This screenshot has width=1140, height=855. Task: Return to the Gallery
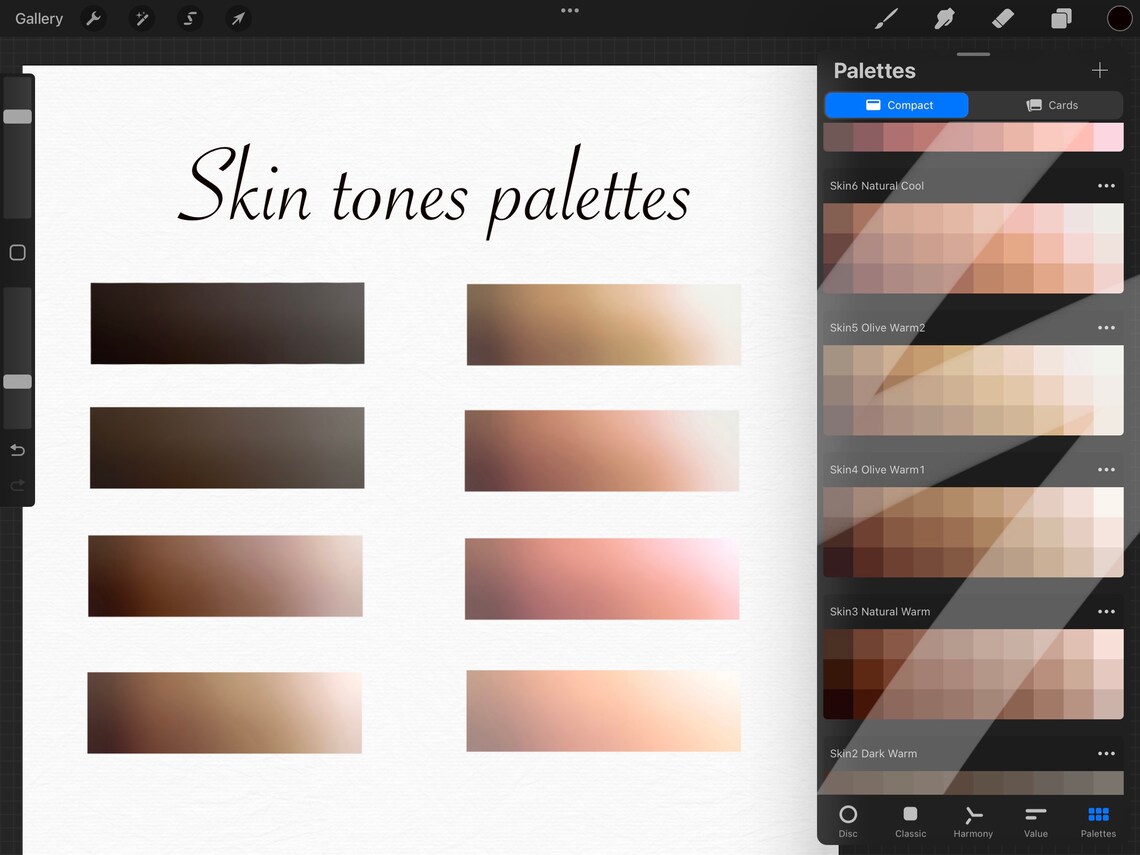point(38,18)
